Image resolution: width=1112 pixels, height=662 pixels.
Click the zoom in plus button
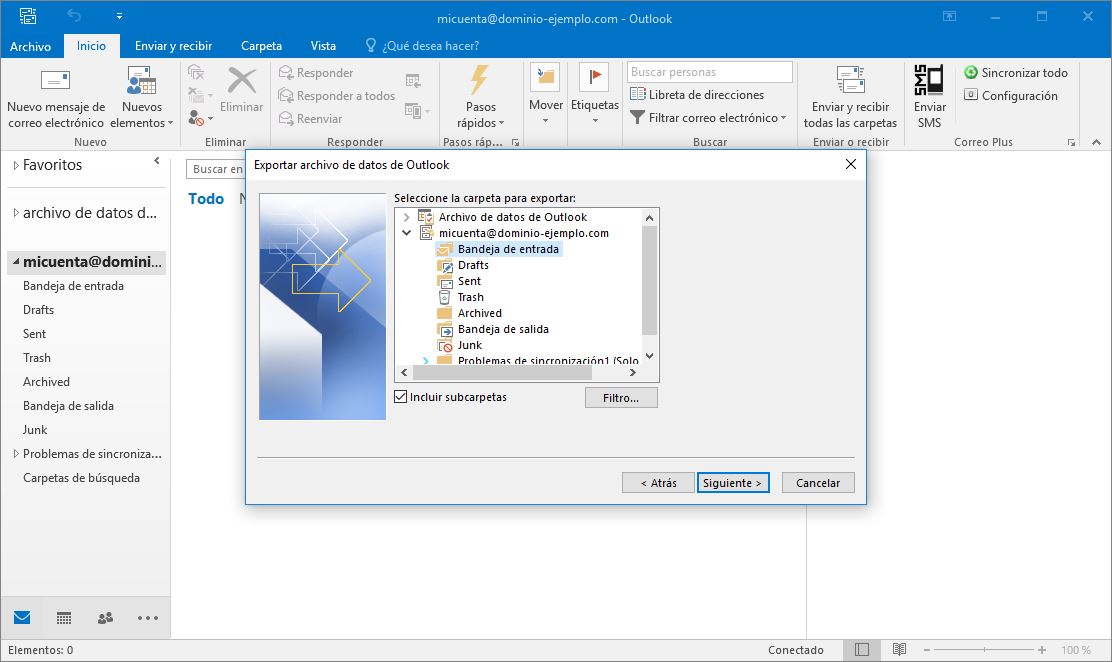click(1042, 649)
